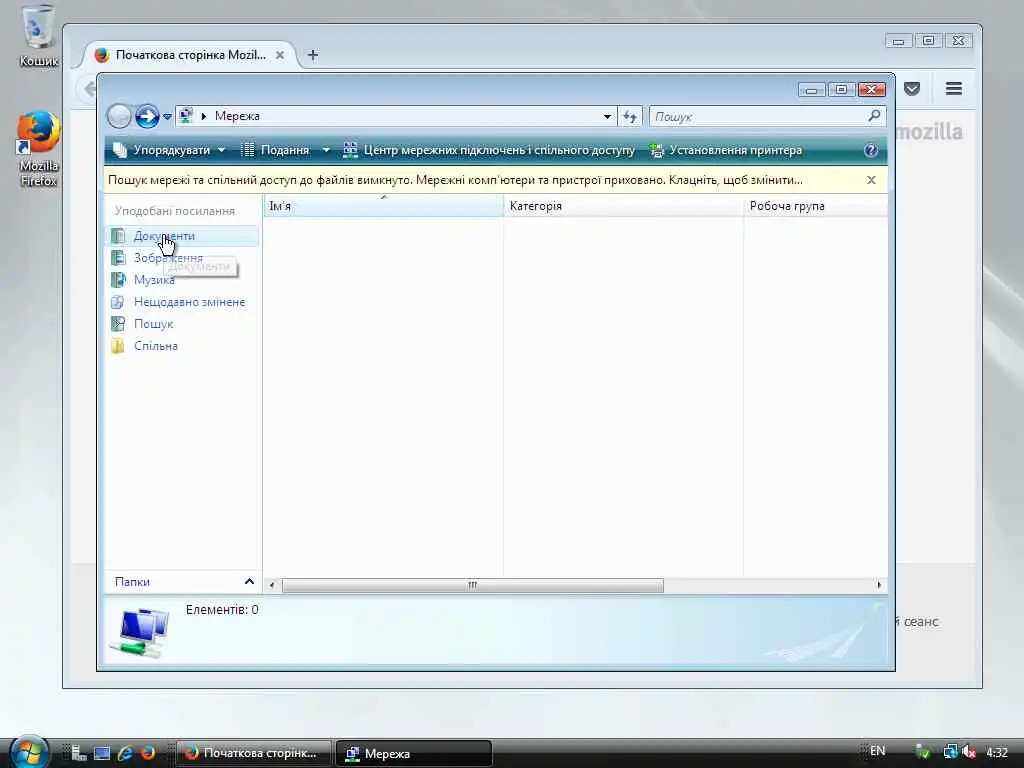Screen dimensions: 1024x768
Task: Dismiss the yellow information bar
Action: coord(871,180)
